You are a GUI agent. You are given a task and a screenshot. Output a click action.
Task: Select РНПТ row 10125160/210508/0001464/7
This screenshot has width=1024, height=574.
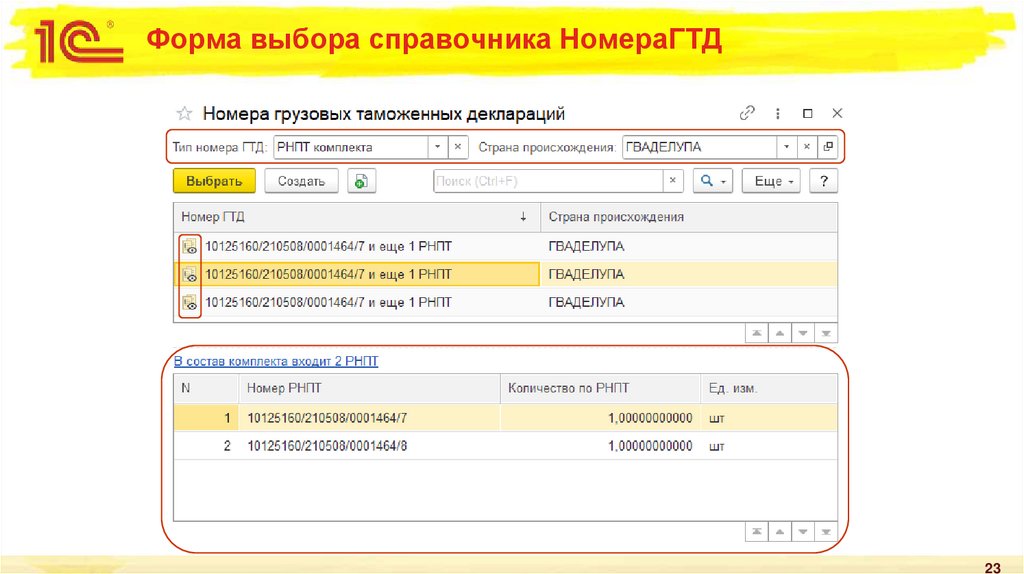pyautogui.click(x=505, y=418)
